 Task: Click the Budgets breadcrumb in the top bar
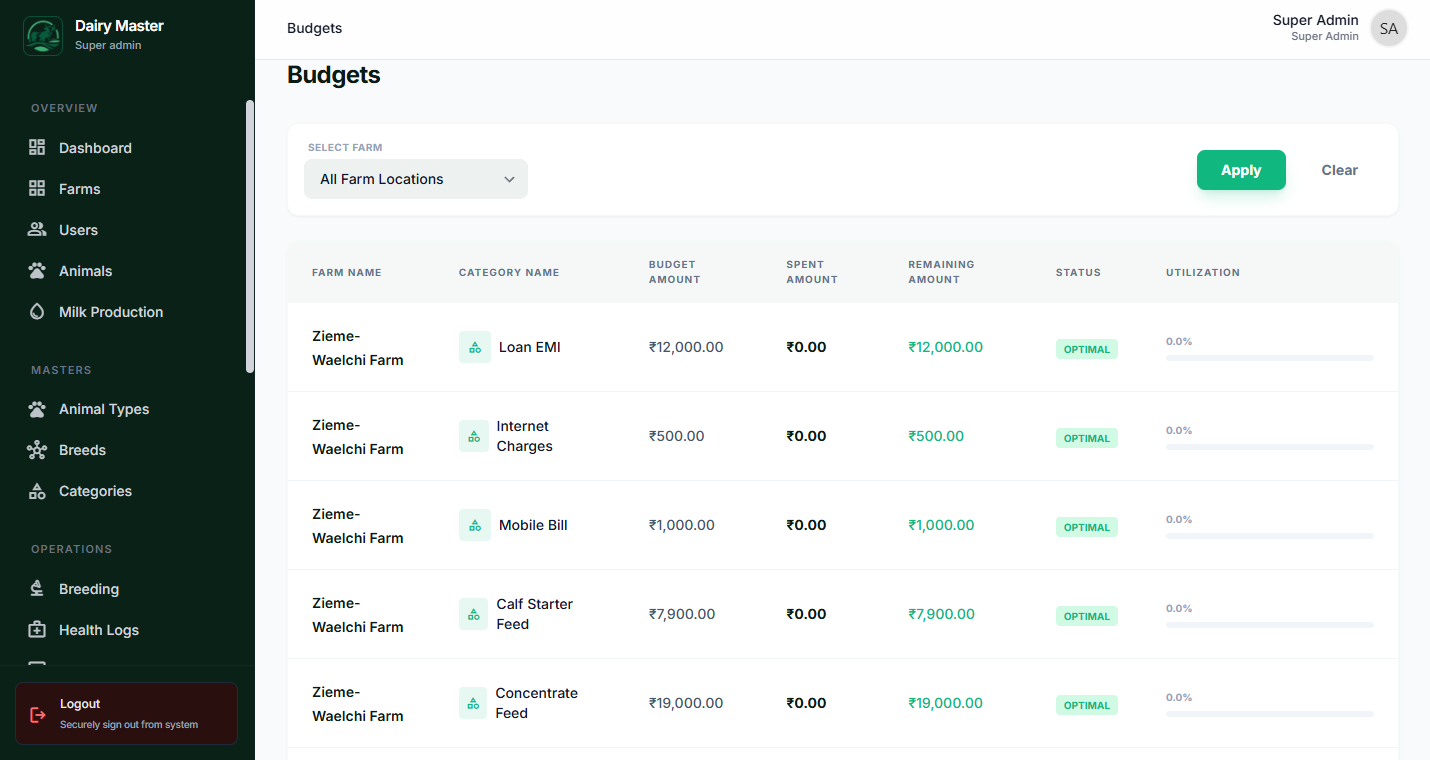314,28
